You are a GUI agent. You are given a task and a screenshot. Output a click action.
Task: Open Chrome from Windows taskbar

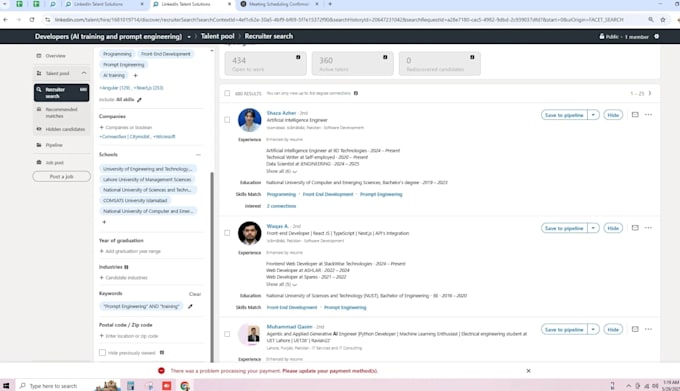click(x=185, y=385)
